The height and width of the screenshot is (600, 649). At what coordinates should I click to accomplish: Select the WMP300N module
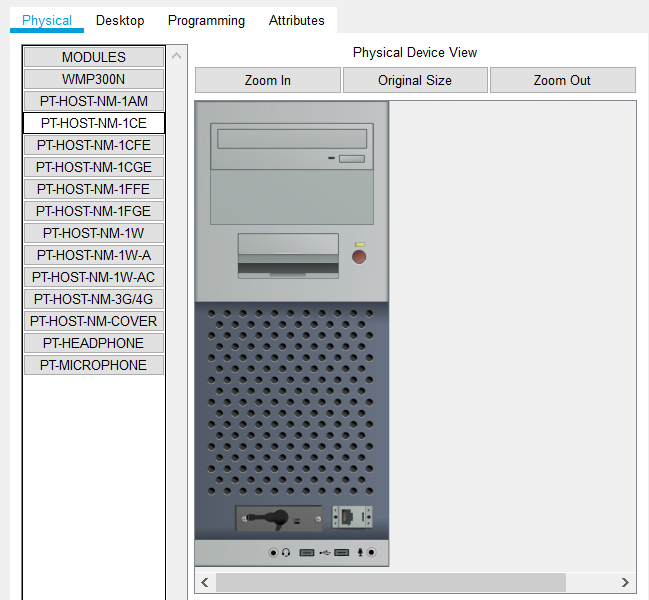click(x=94, y=79)
